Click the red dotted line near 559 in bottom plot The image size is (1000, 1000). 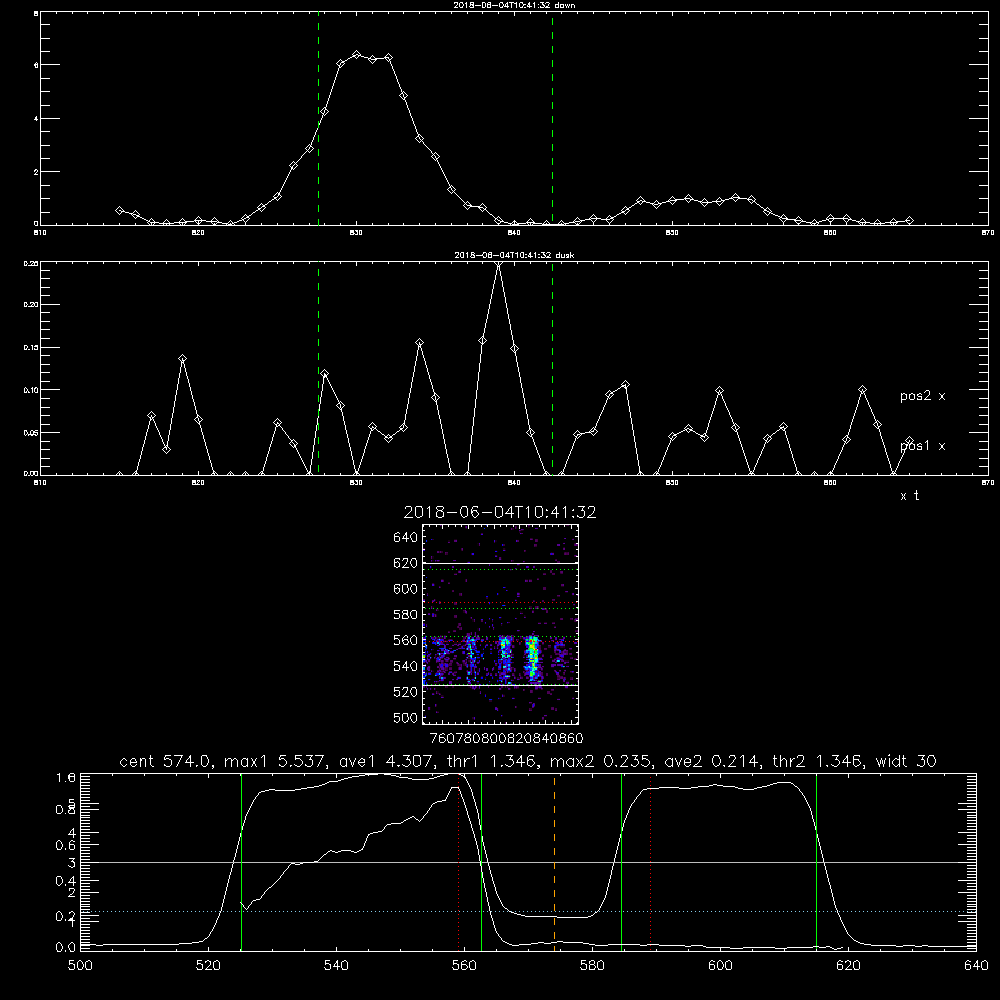click(459, 861)
